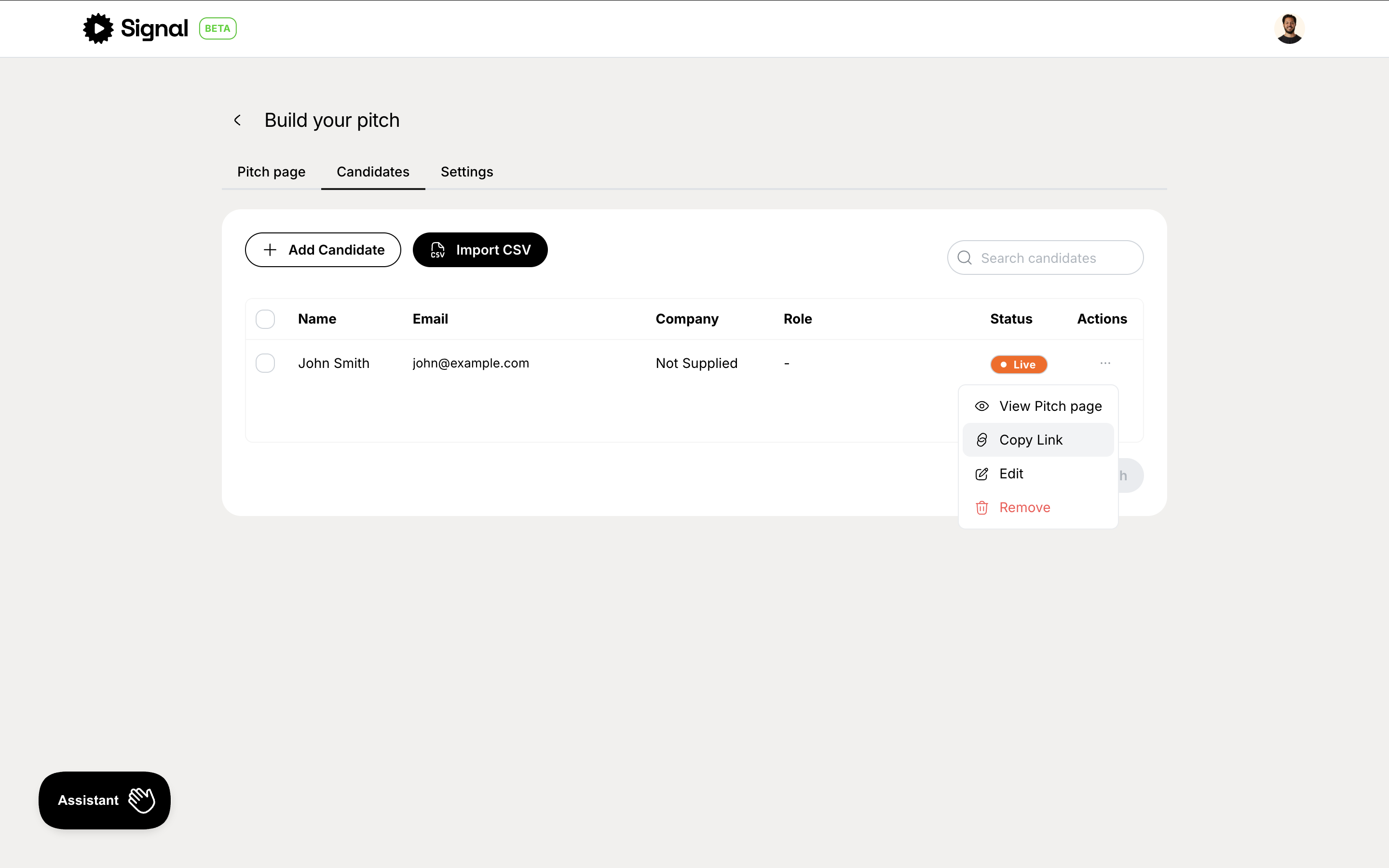Click the Add Candidate button
The width and height of the screenshot is (1389, 868).
tap(323, 250)
